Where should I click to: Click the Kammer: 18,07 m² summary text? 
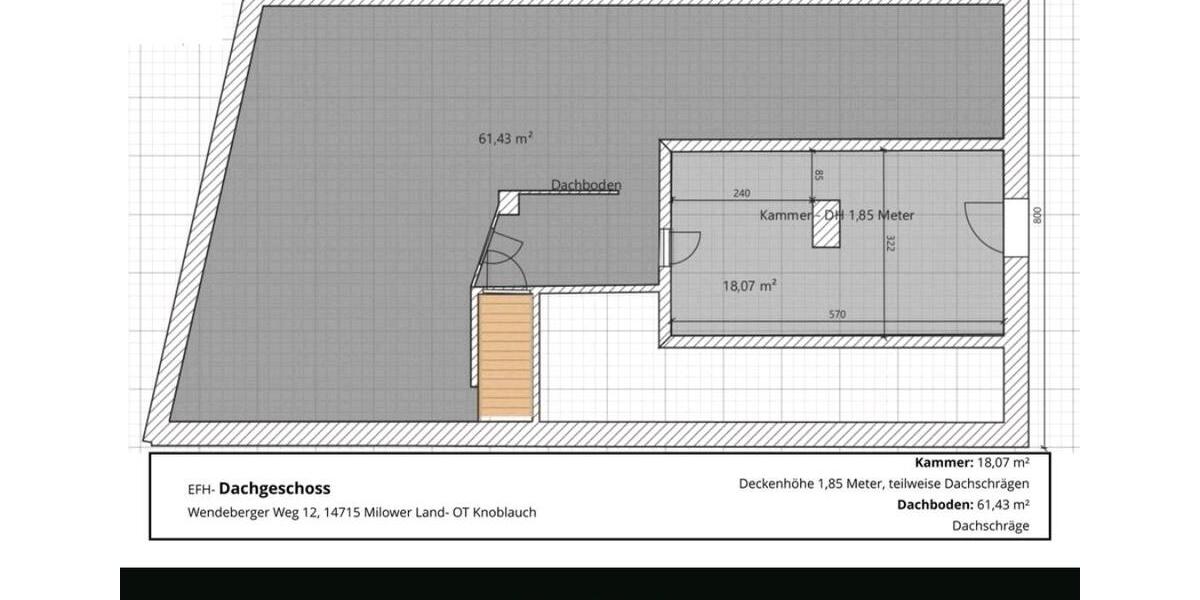[x=970, y=463]
